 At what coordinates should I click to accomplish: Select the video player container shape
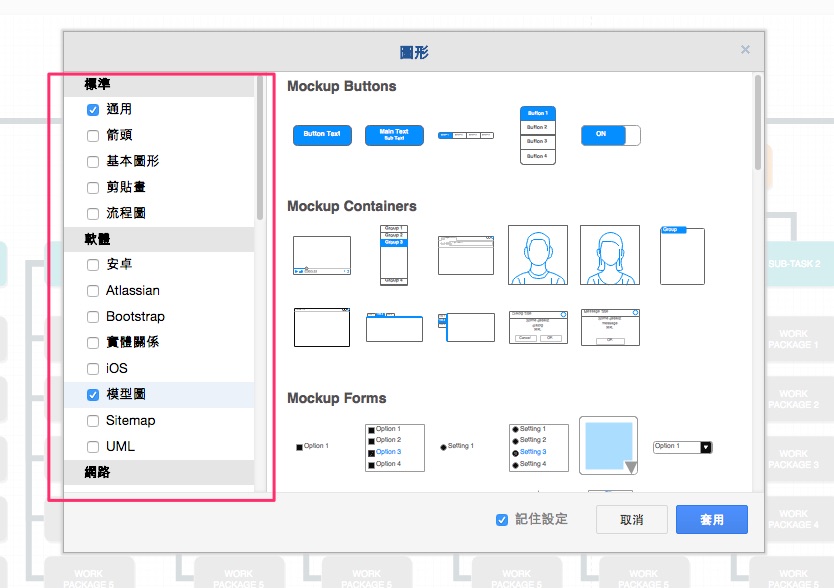coord(322,255)
